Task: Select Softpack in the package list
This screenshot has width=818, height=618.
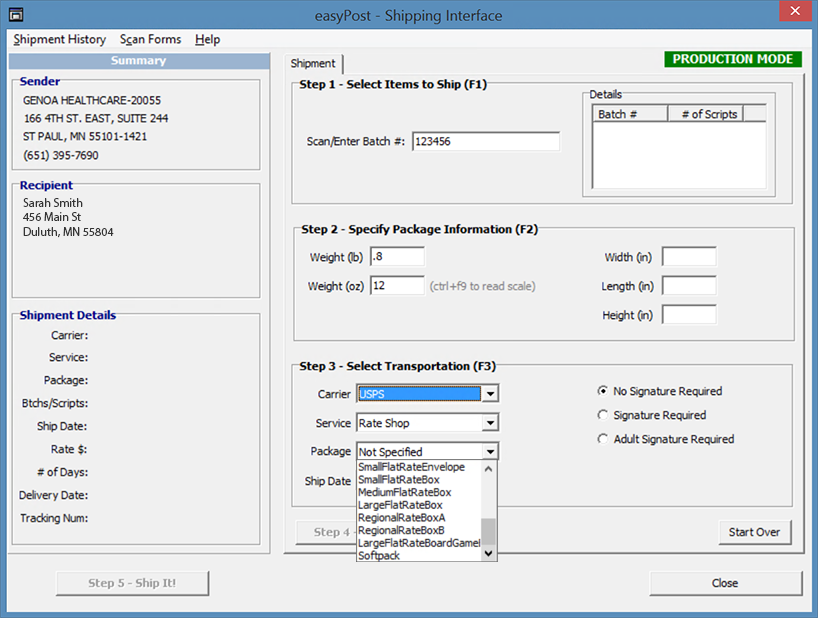Action: click(x=379, y=555)
